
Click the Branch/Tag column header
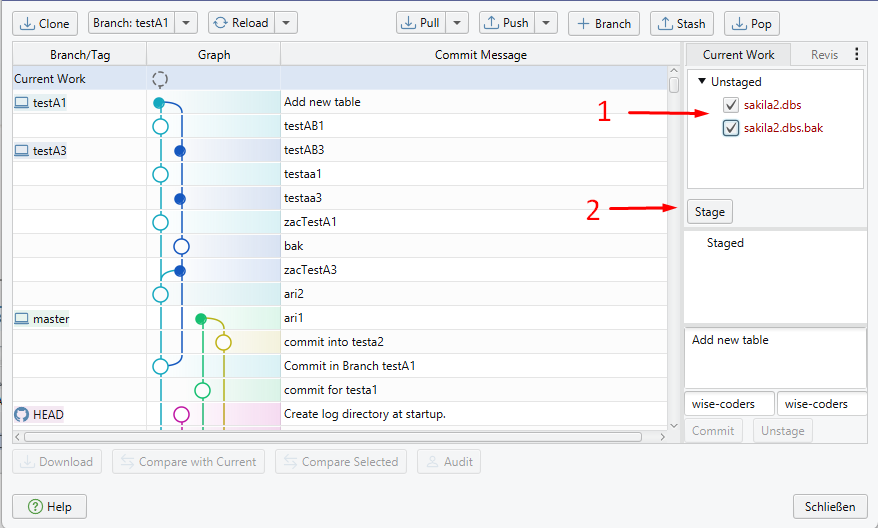80,55
